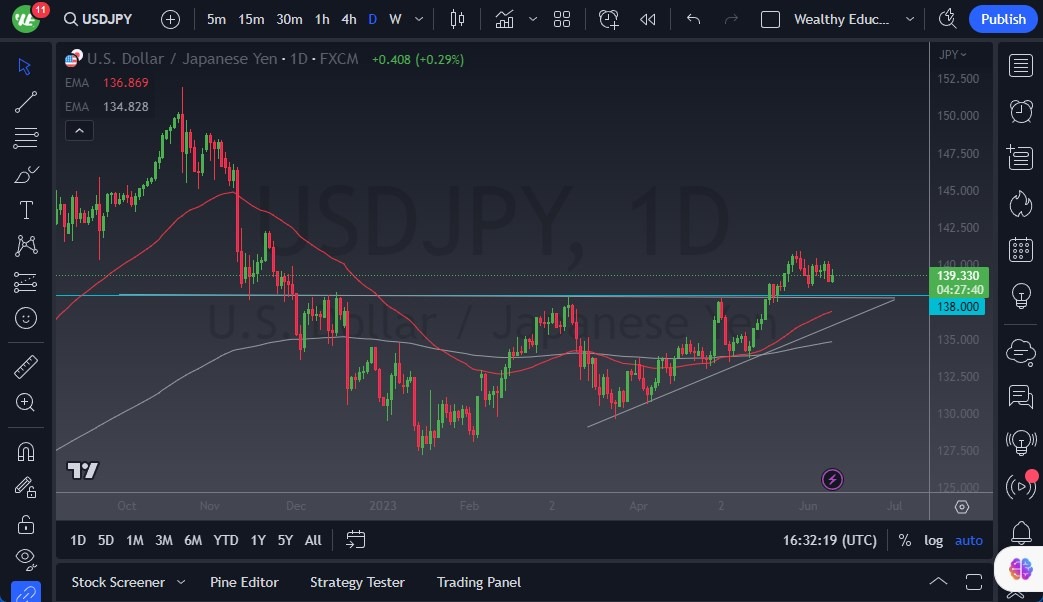The width and height of the screenshot is (1043, 602).
Task: Select the daily D timeframe
Action: click(x=372, y=19)
